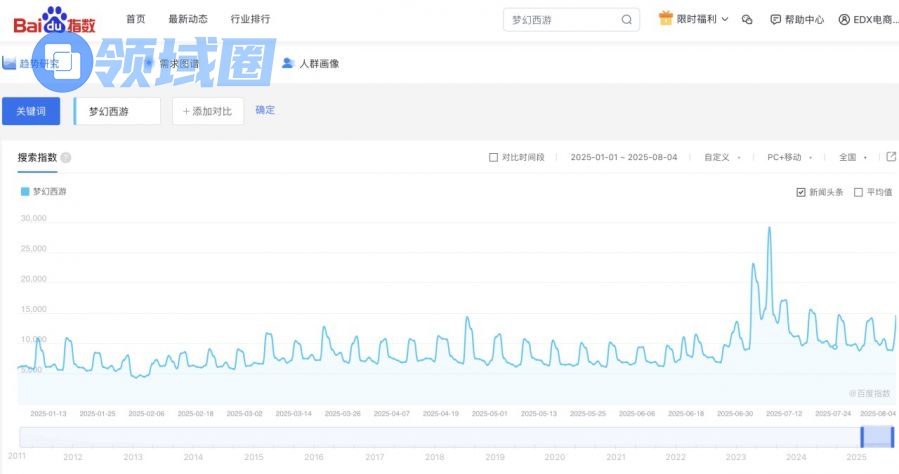The height and width of the screenshot is (474, 899).
Task: Open 帮助中心 help center
Action: point(797,19)
